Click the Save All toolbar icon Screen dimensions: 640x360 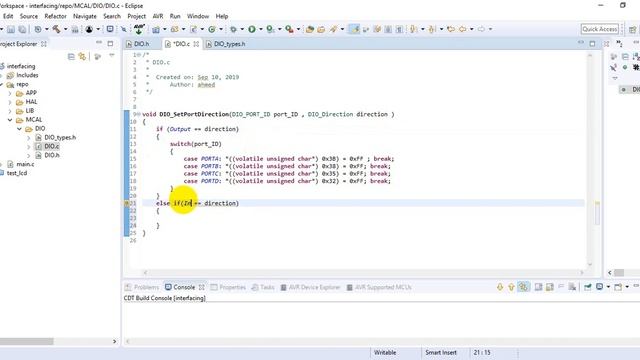[22, 29]
